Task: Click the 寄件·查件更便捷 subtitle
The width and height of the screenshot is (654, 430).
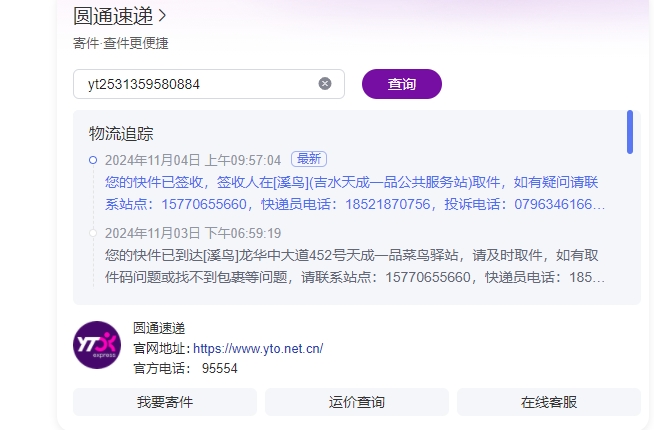Action: 121,43
